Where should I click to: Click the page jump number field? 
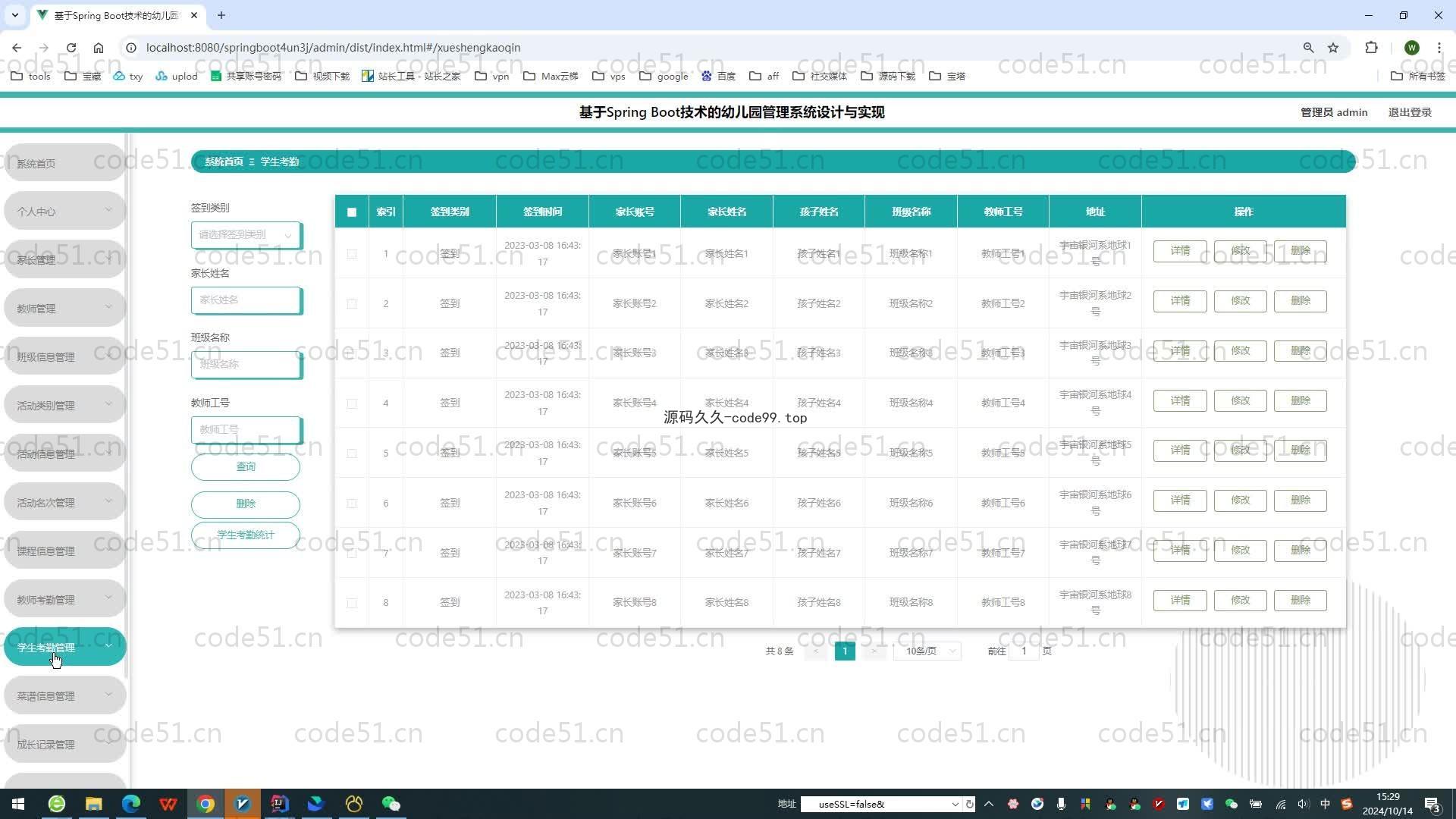click(1024, 651)
